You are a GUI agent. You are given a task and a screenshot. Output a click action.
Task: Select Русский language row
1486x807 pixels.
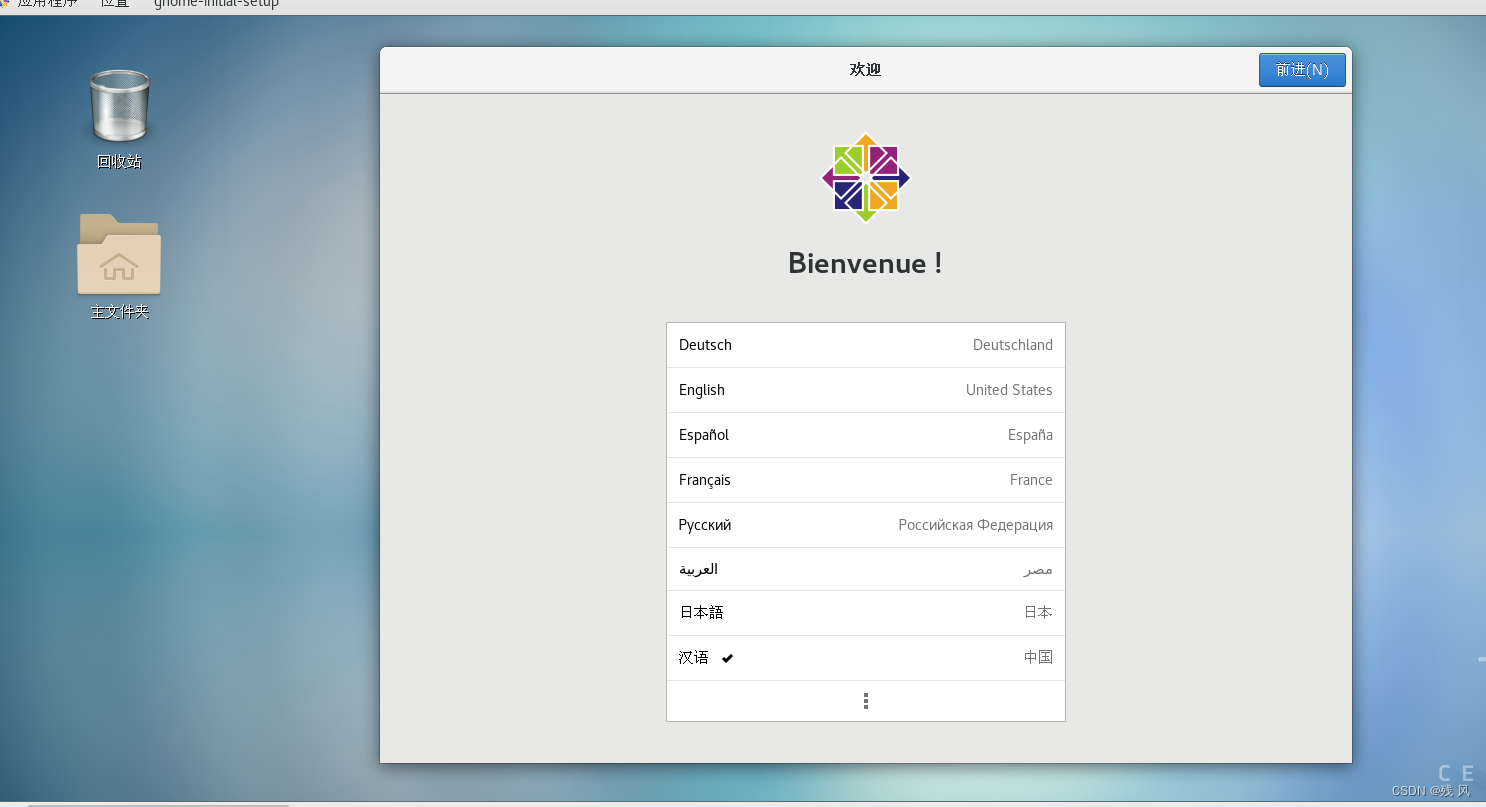click(x=866, y=525)
